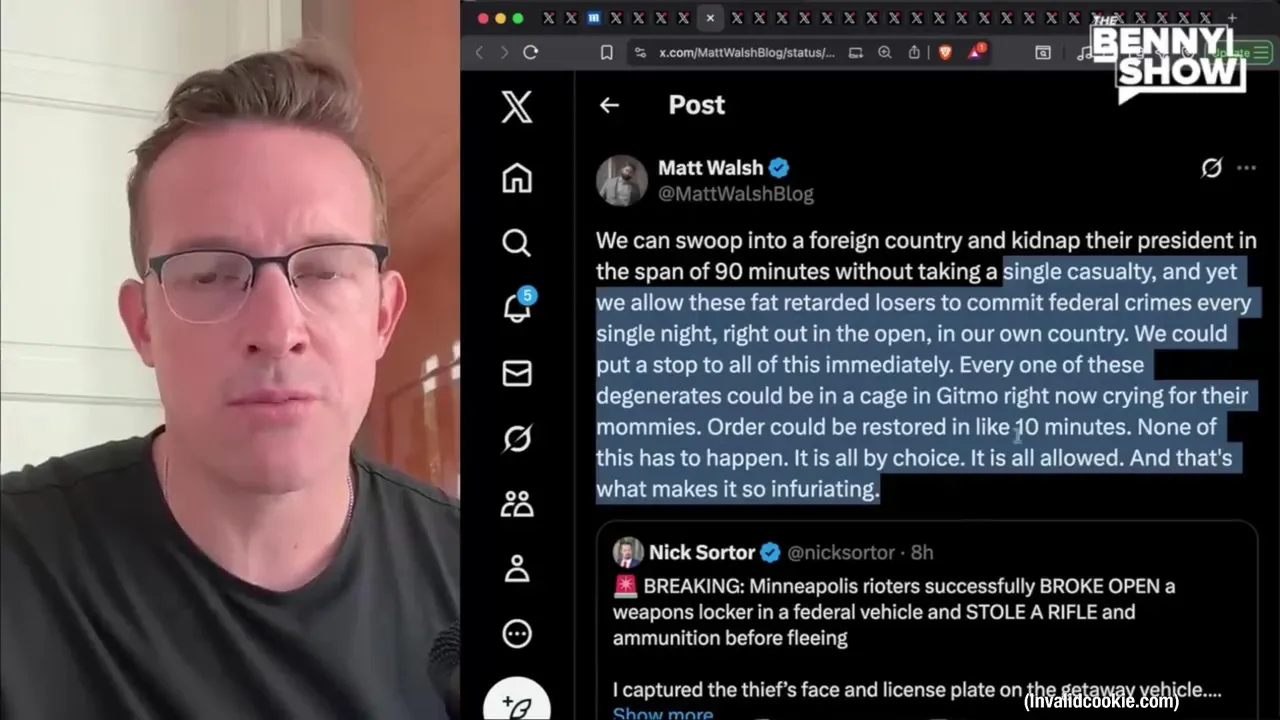Bookmark this page in browser toolbar
Viewport: 1280px width, 720px height.
tap(606, 53)
